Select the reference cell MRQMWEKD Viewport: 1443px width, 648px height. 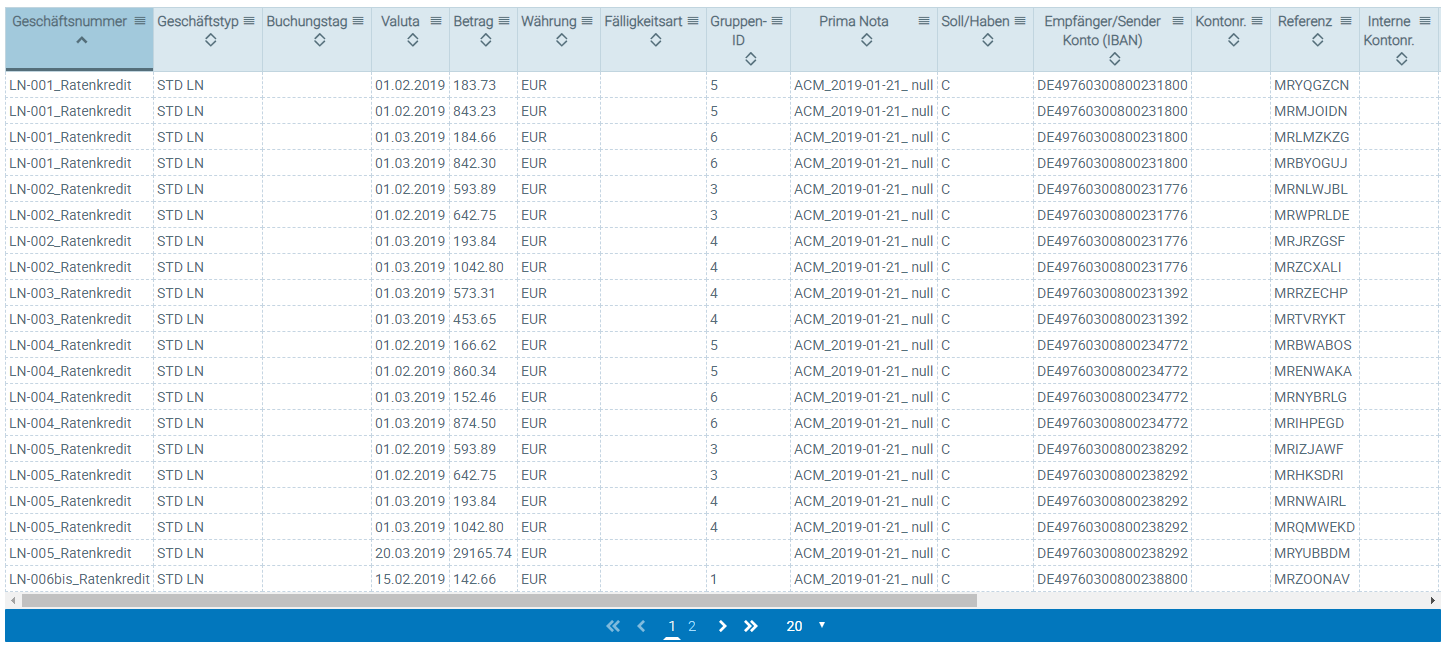click(1315, 527)
